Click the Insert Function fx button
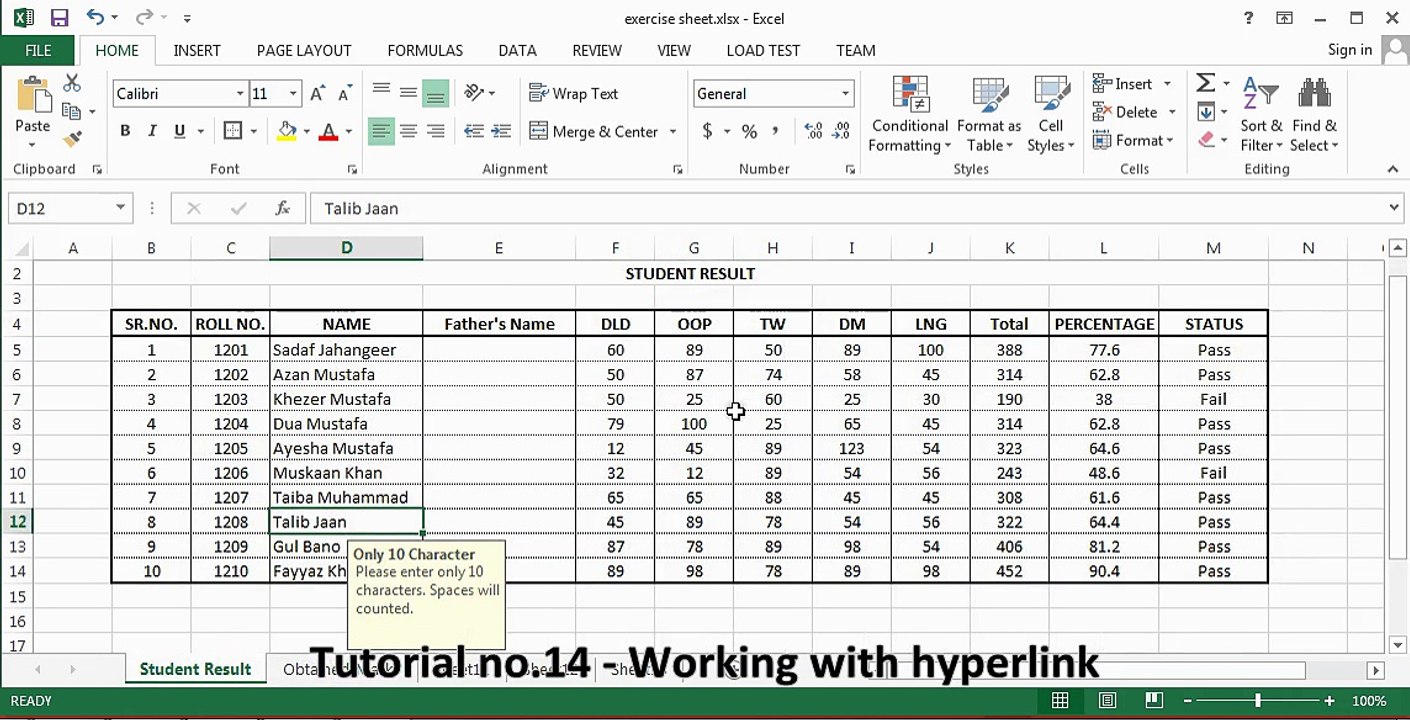 pyautogui.click(x=283, y=208)
